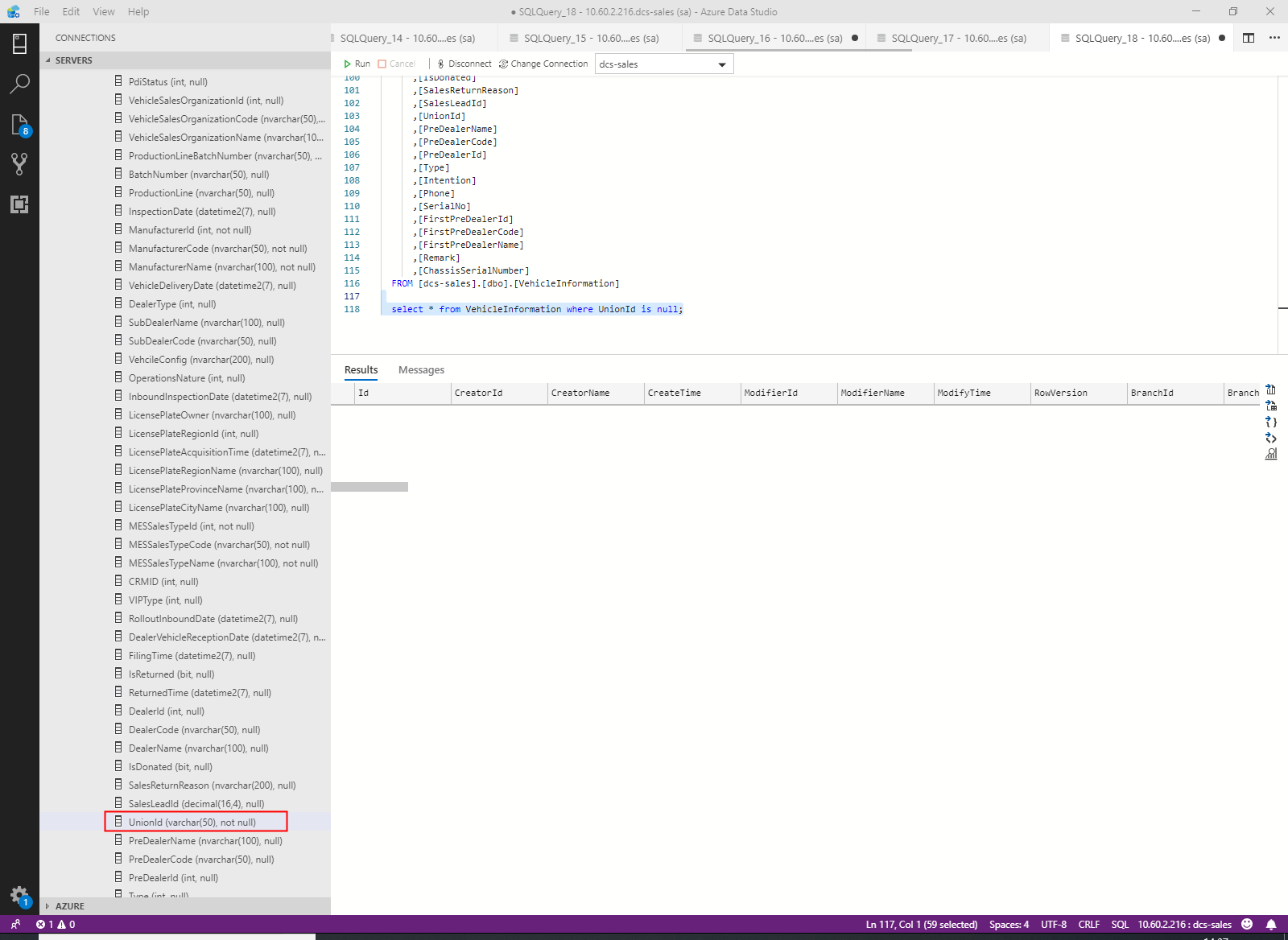
Task: Select the LicensePlateOwner column node
Action: point(213,415)
